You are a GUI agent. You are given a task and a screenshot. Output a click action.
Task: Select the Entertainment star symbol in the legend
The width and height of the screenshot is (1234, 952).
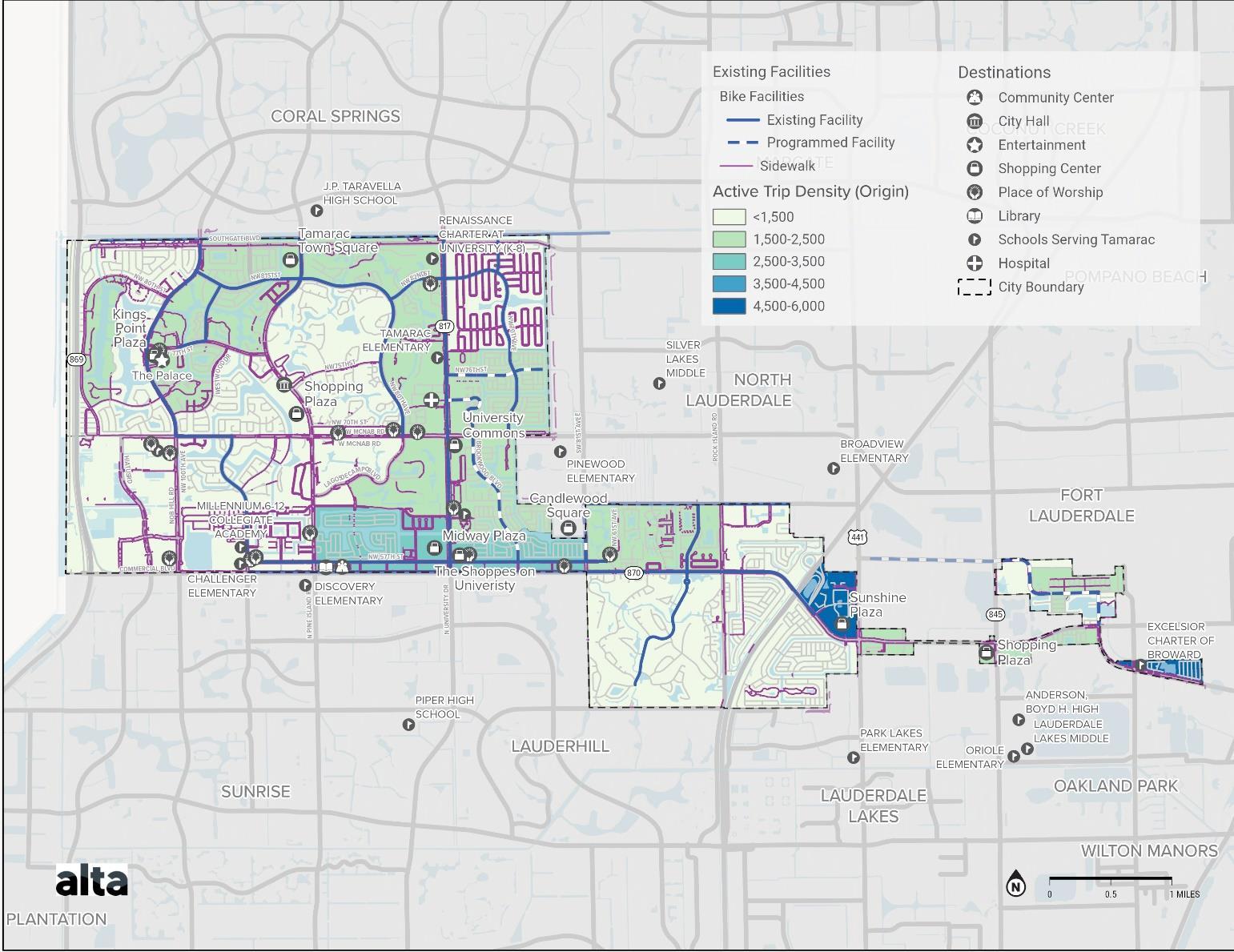(x=975, y=145)
